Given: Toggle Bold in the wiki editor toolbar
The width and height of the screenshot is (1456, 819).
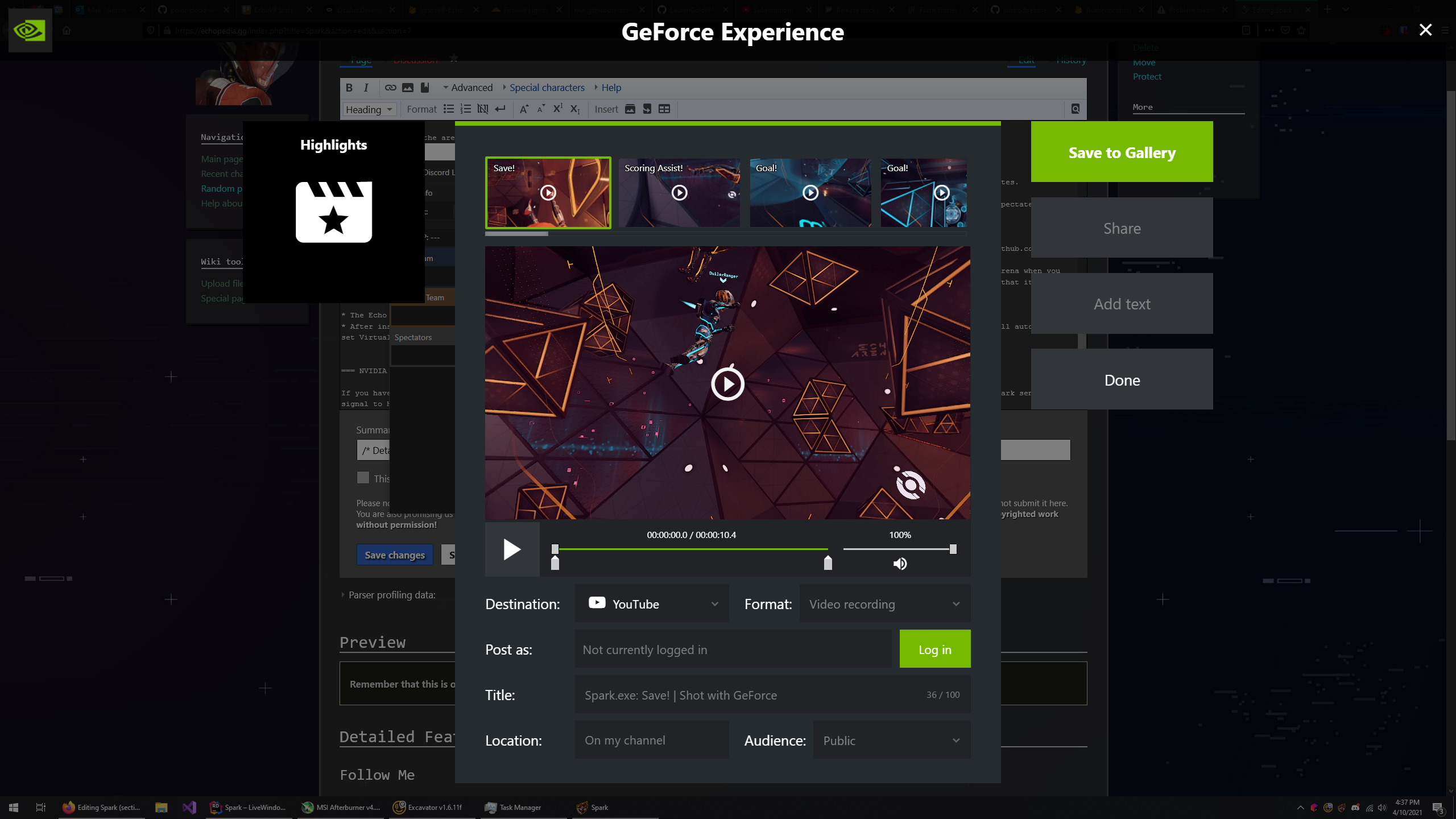Looking at the screenshot, I should pyautogui.click(x=349, y=88).
